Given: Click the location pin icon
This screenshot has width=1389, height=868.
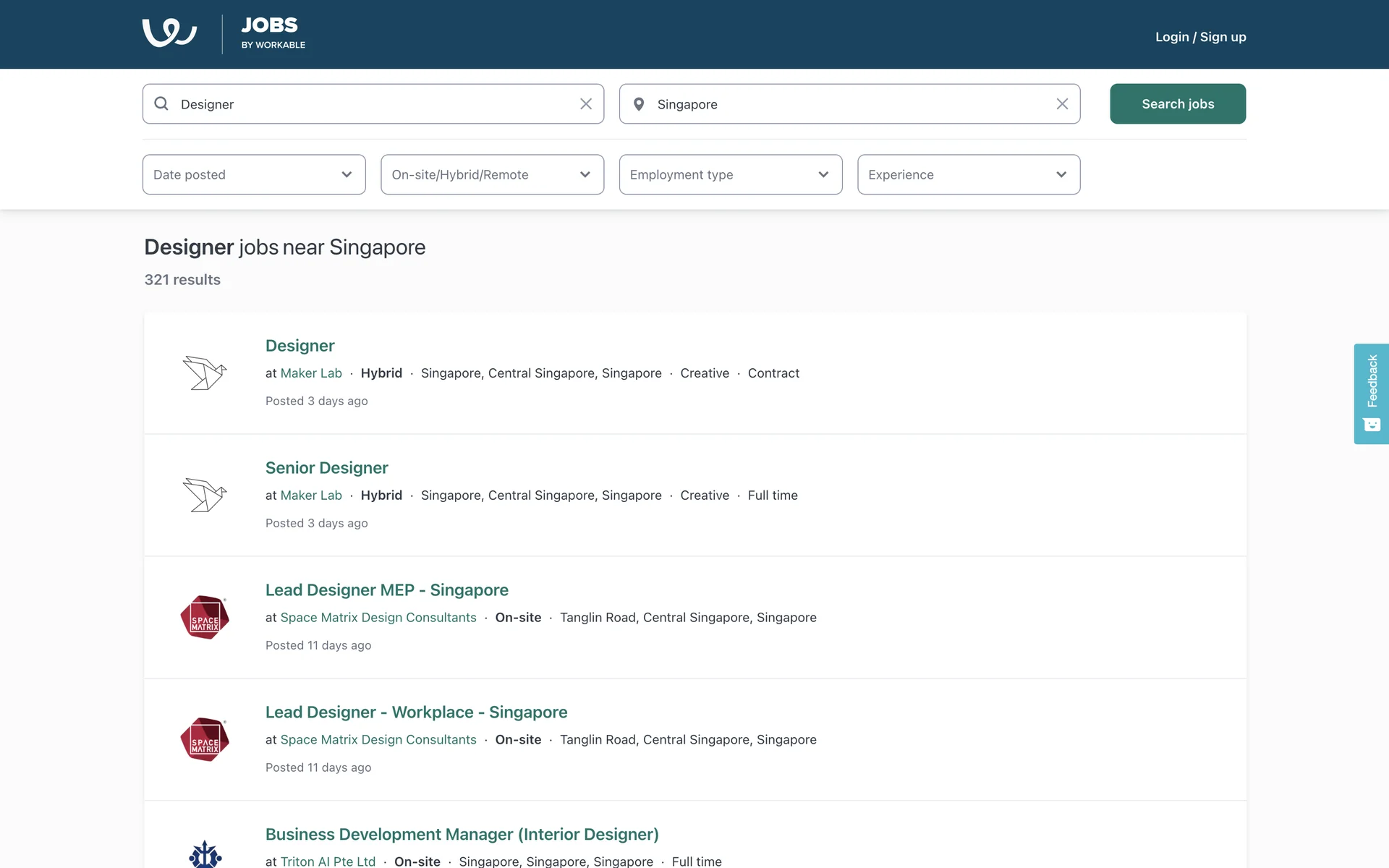Looking at the screenshot, I should (639, 104).
